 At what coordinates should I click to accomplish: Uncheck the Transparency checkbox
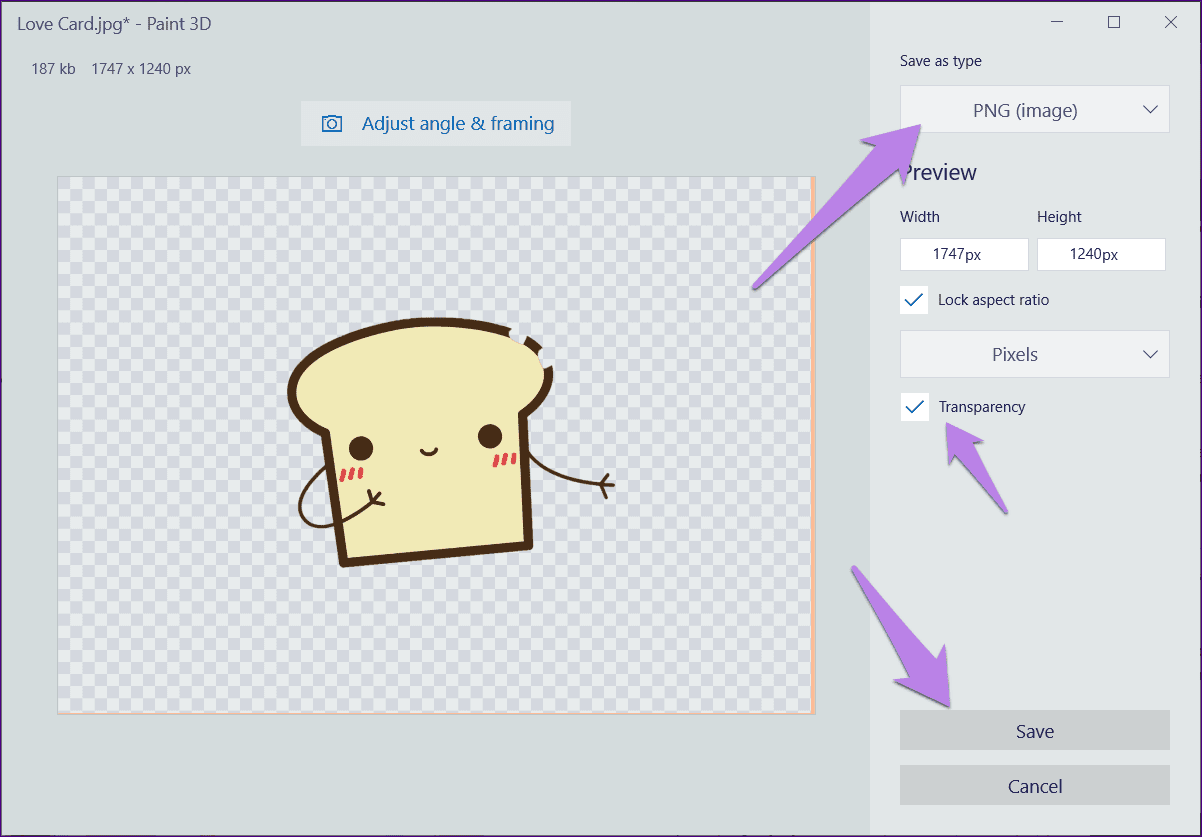coord(915,407)
